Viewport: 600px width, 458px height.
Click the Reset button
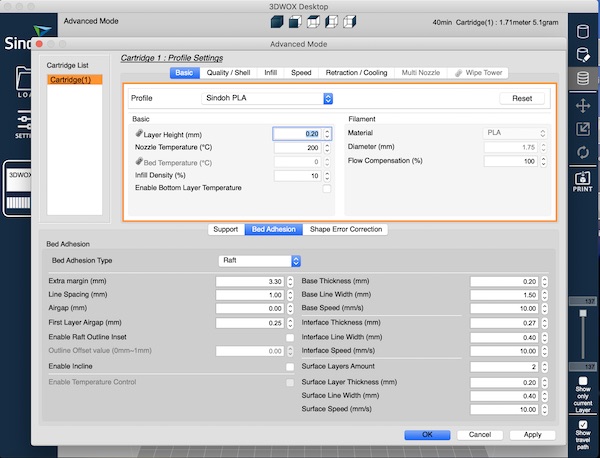point(522,98)
